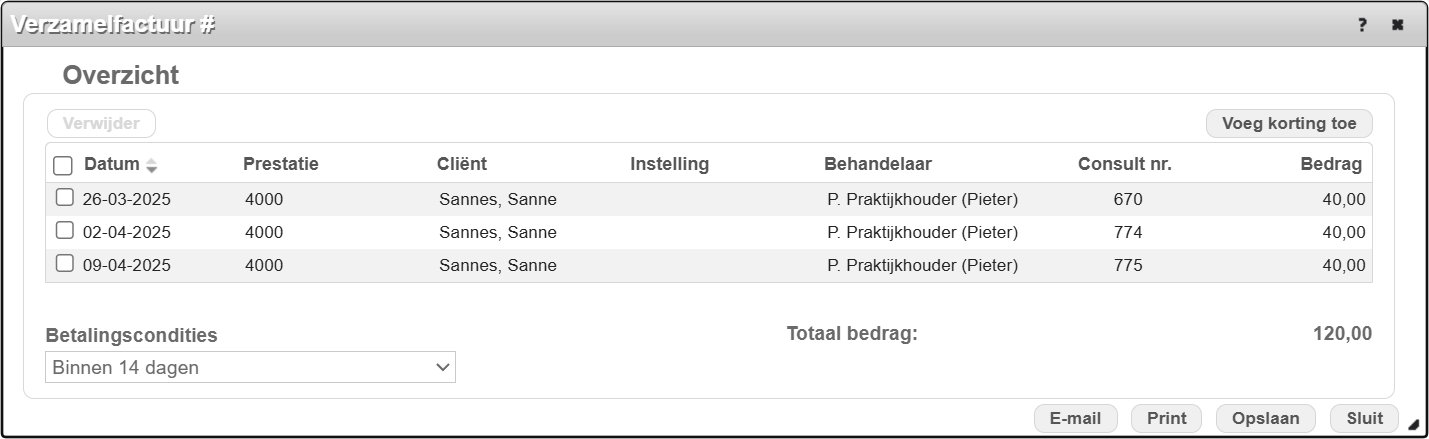1429x439 pixels.
Task: Click the Datum sort arrows icon
Action: pos(151,165)
